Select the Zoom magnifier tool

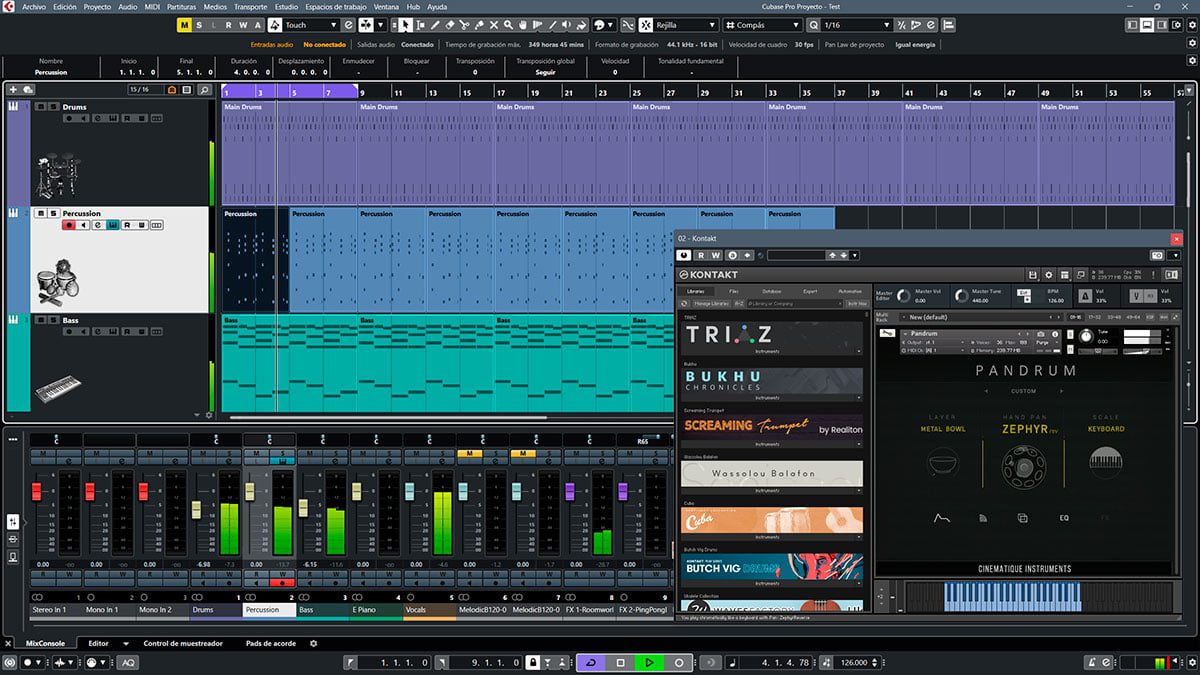coord(508,25)
